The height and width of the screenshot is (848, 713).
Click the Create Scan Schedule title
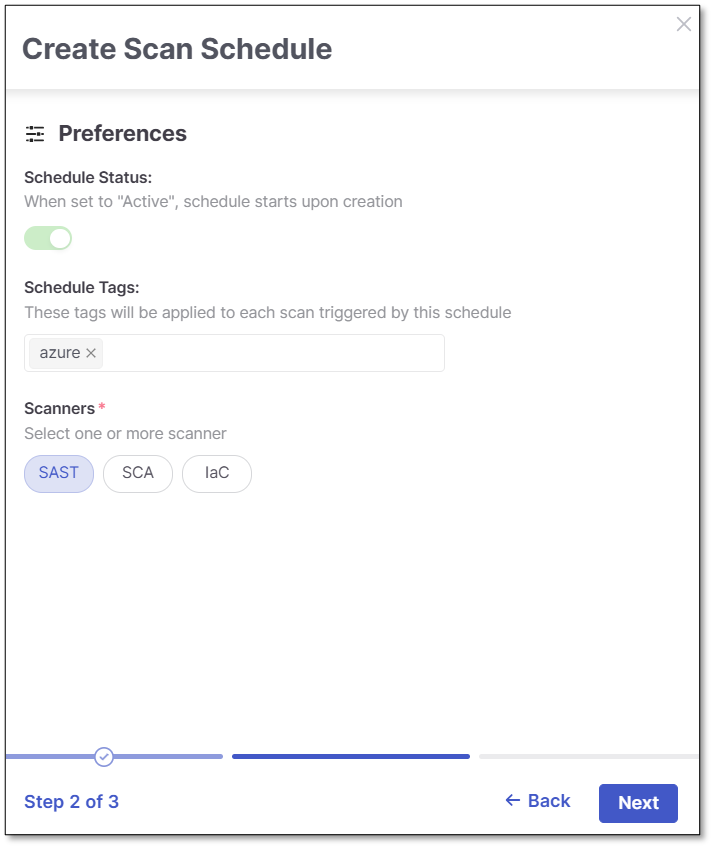[x=177, y=49]
